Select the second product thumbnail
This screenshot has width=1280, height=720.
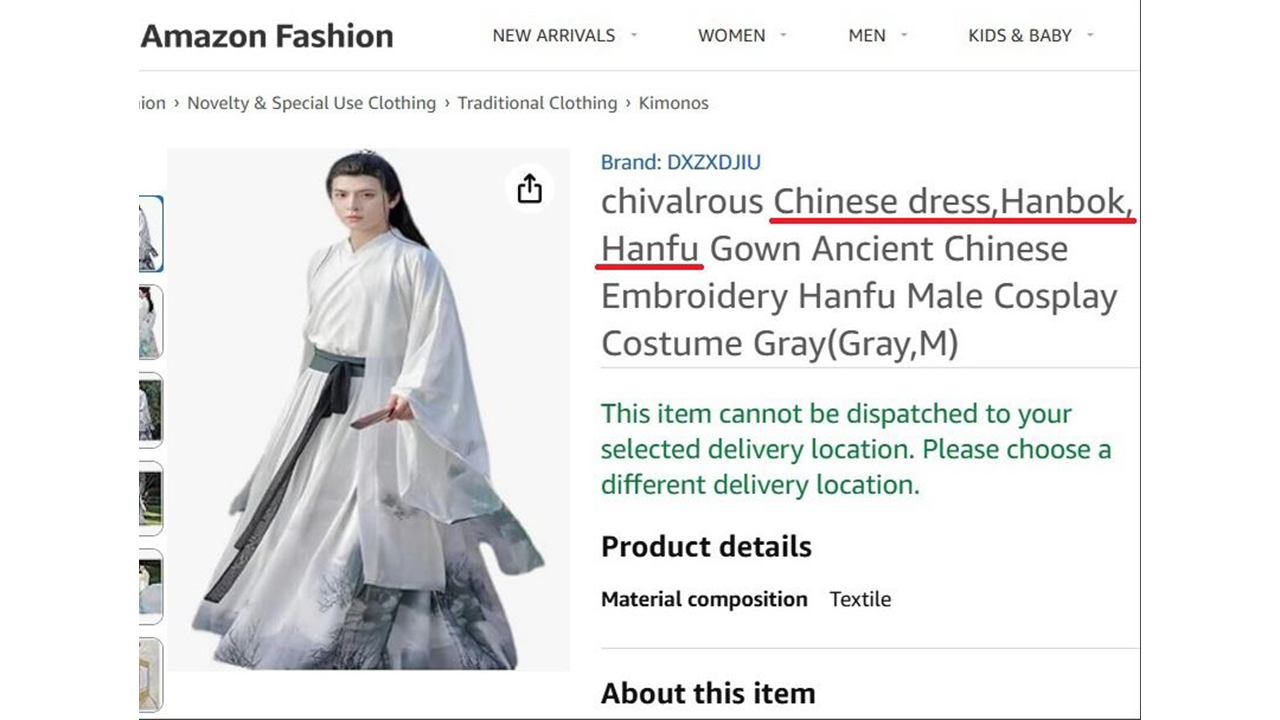pos(150,322)
